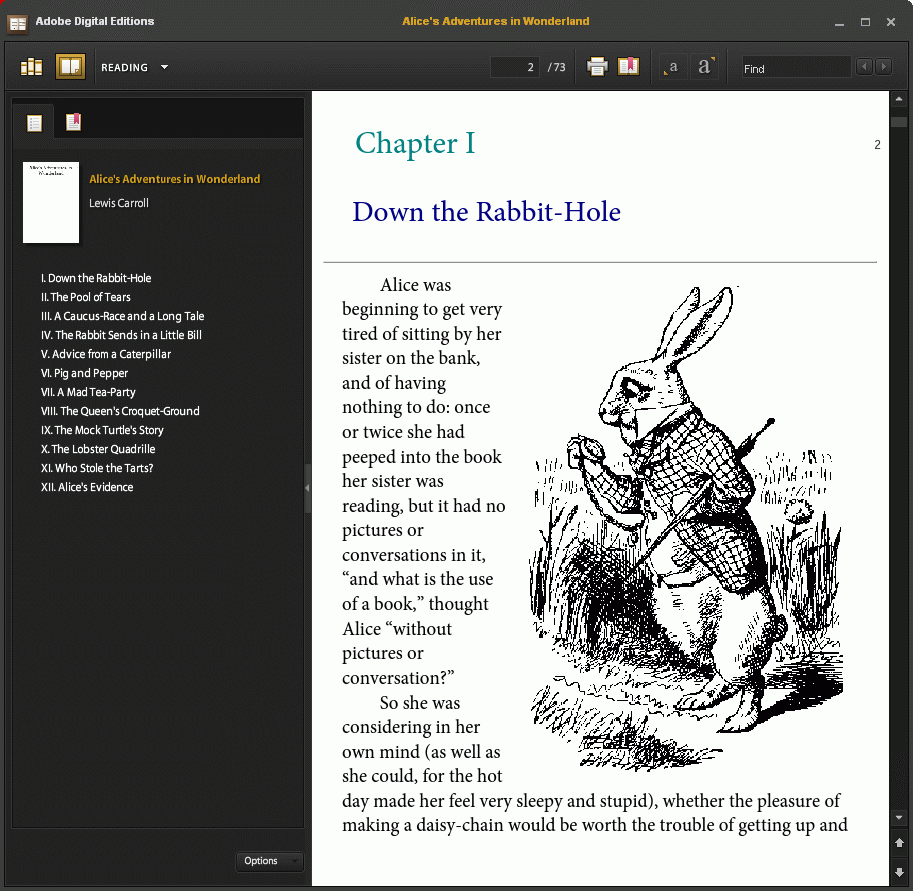
Task: Go to I. Down the Rabbit-Hole
Action: click(x=96, y=278)
